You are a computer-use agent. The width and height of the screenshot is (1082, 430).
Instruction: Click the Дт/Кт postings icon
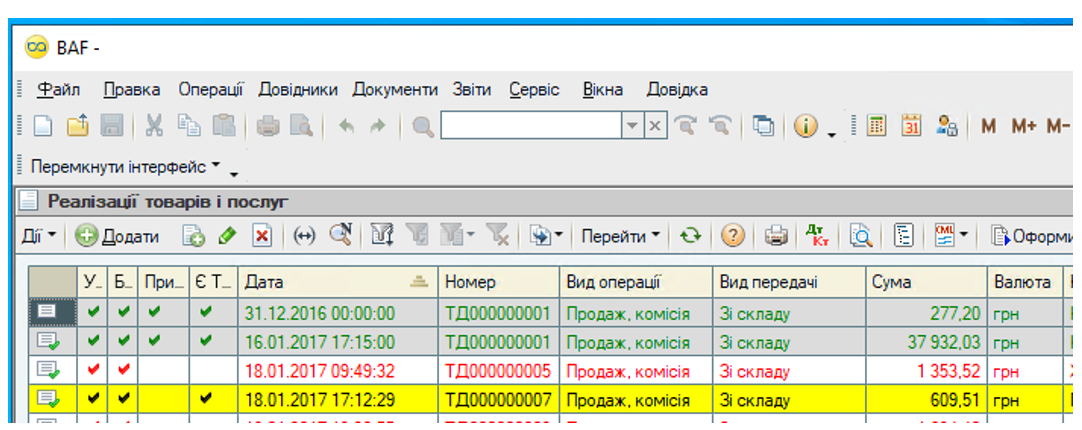(x=818, y=236)
